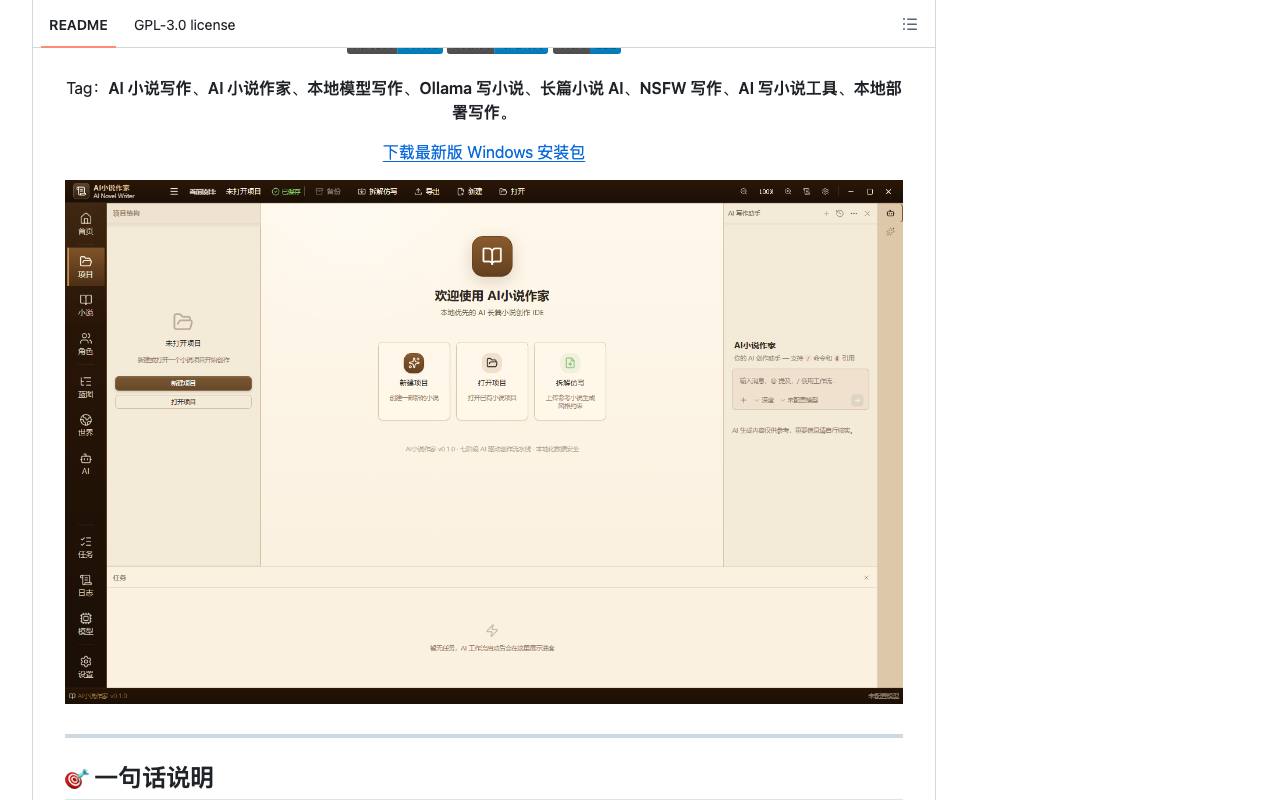Click the bold tag text NSFW 写作

pyautogui.click(x=681, y=88)
